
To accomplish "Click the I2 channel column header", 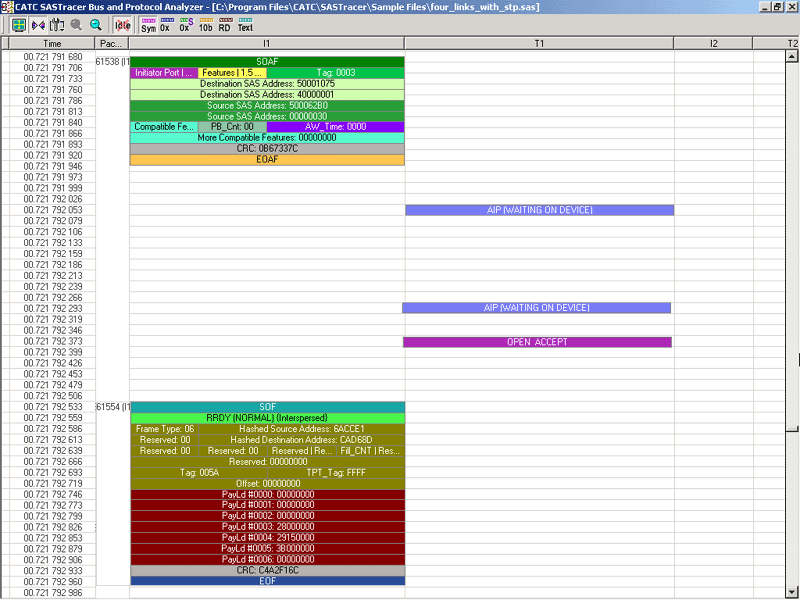I will 713,43.
